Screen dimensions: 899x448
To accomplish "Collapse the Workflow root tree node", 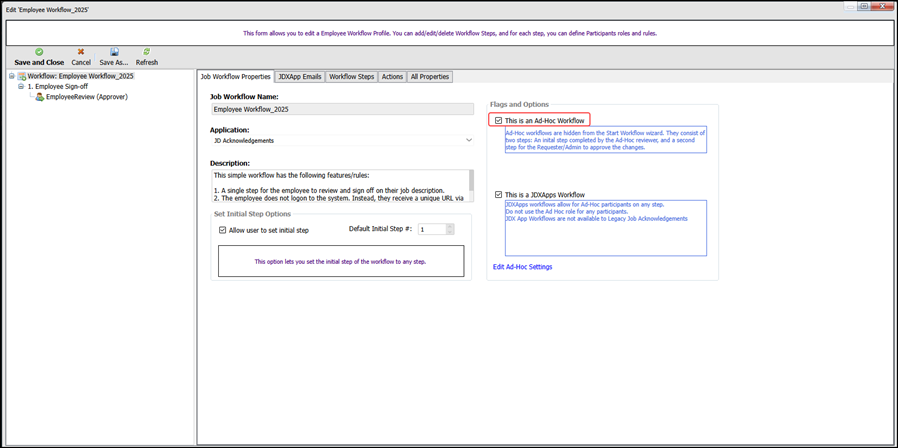I will 12,76.
